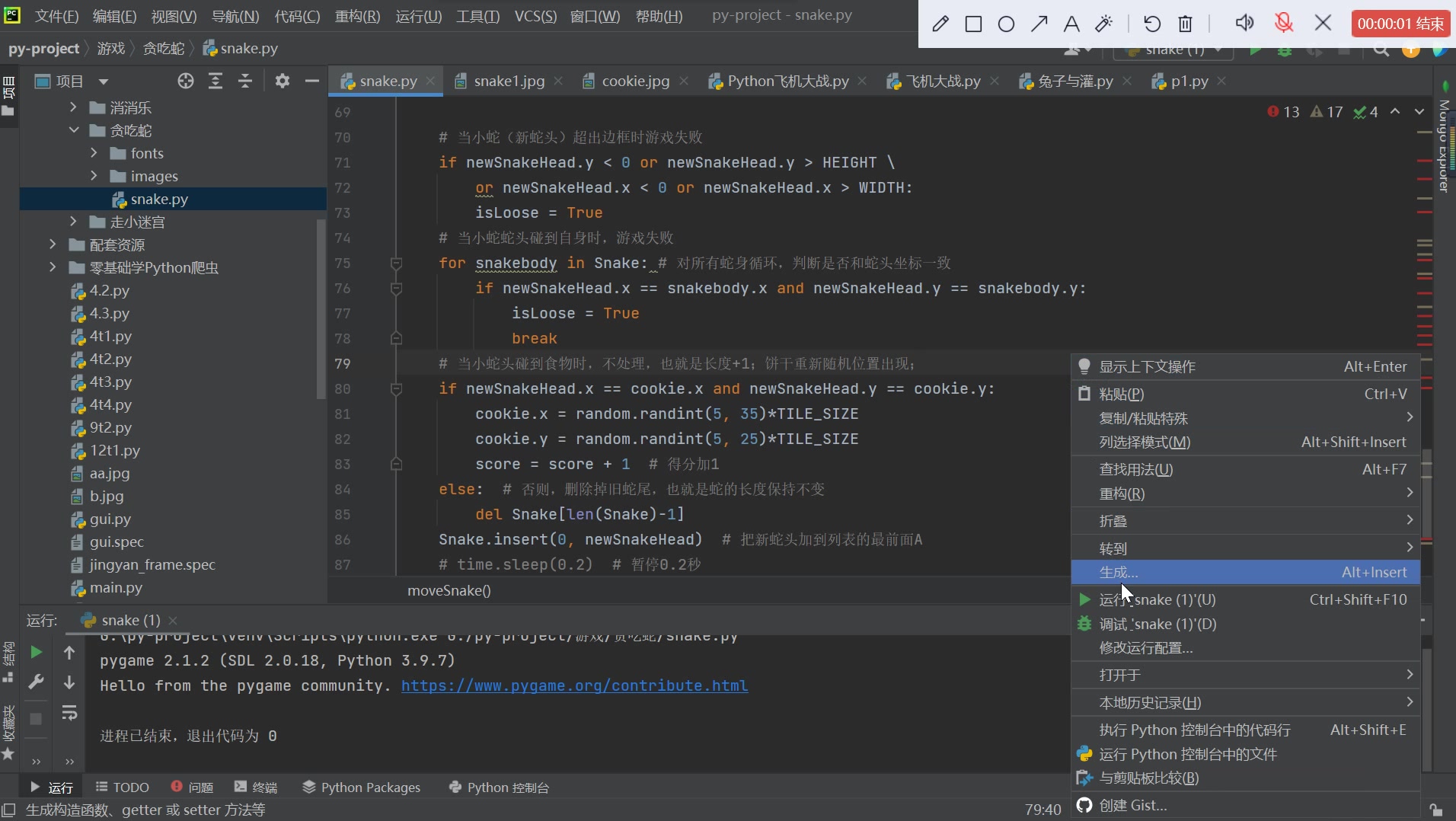1456x821 pixels.
Task: Click the undo annotation icon
Action: [1152, 24]
